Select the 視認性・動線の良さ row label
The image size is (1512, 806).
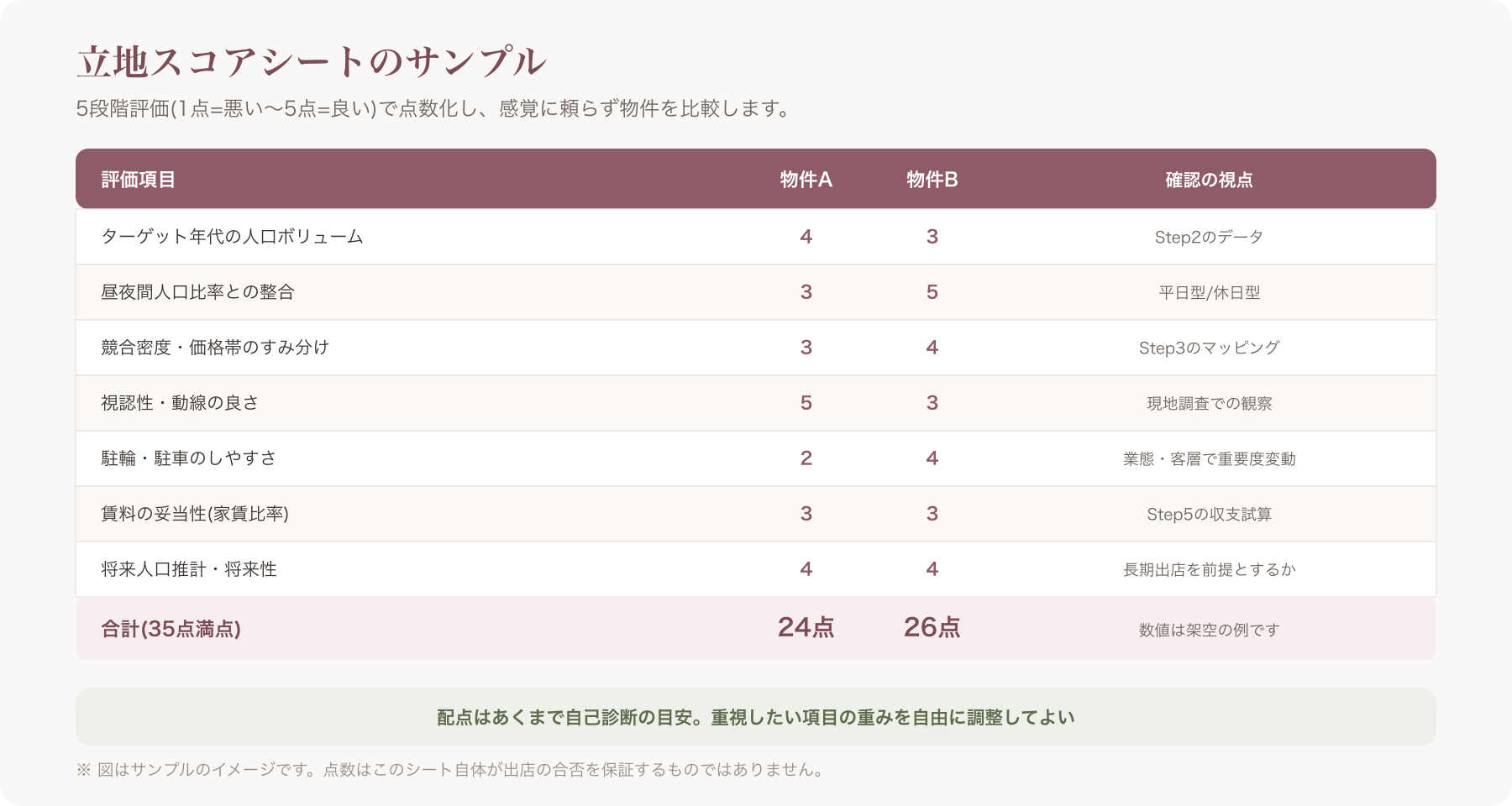pyautogui.click(x=180, y=403)
